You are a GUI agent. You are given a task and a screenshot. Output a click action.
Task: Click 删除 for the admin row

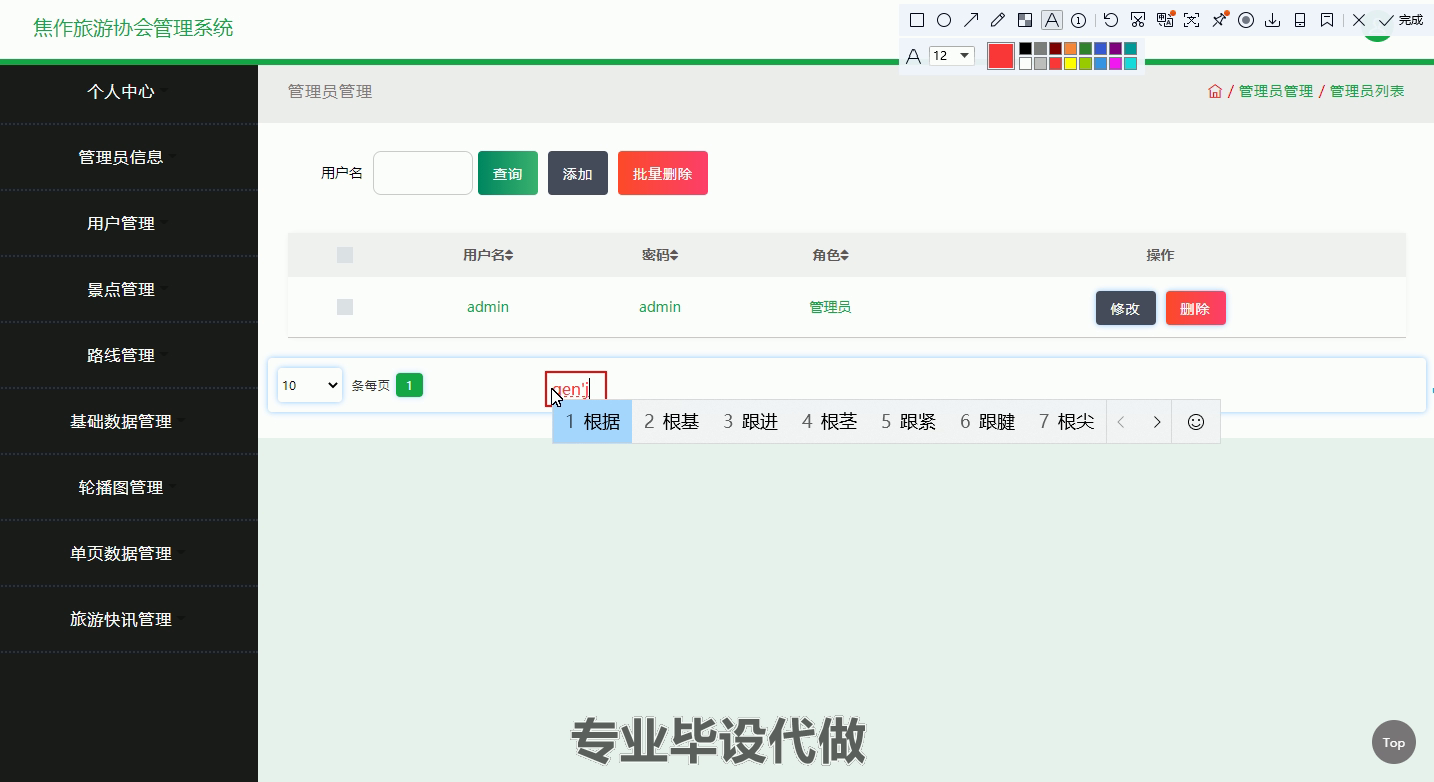1196,308
